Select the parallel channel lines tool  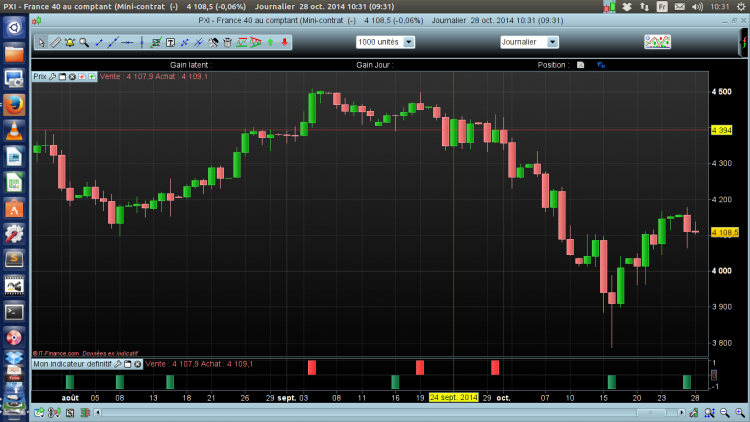pos(199,43)
